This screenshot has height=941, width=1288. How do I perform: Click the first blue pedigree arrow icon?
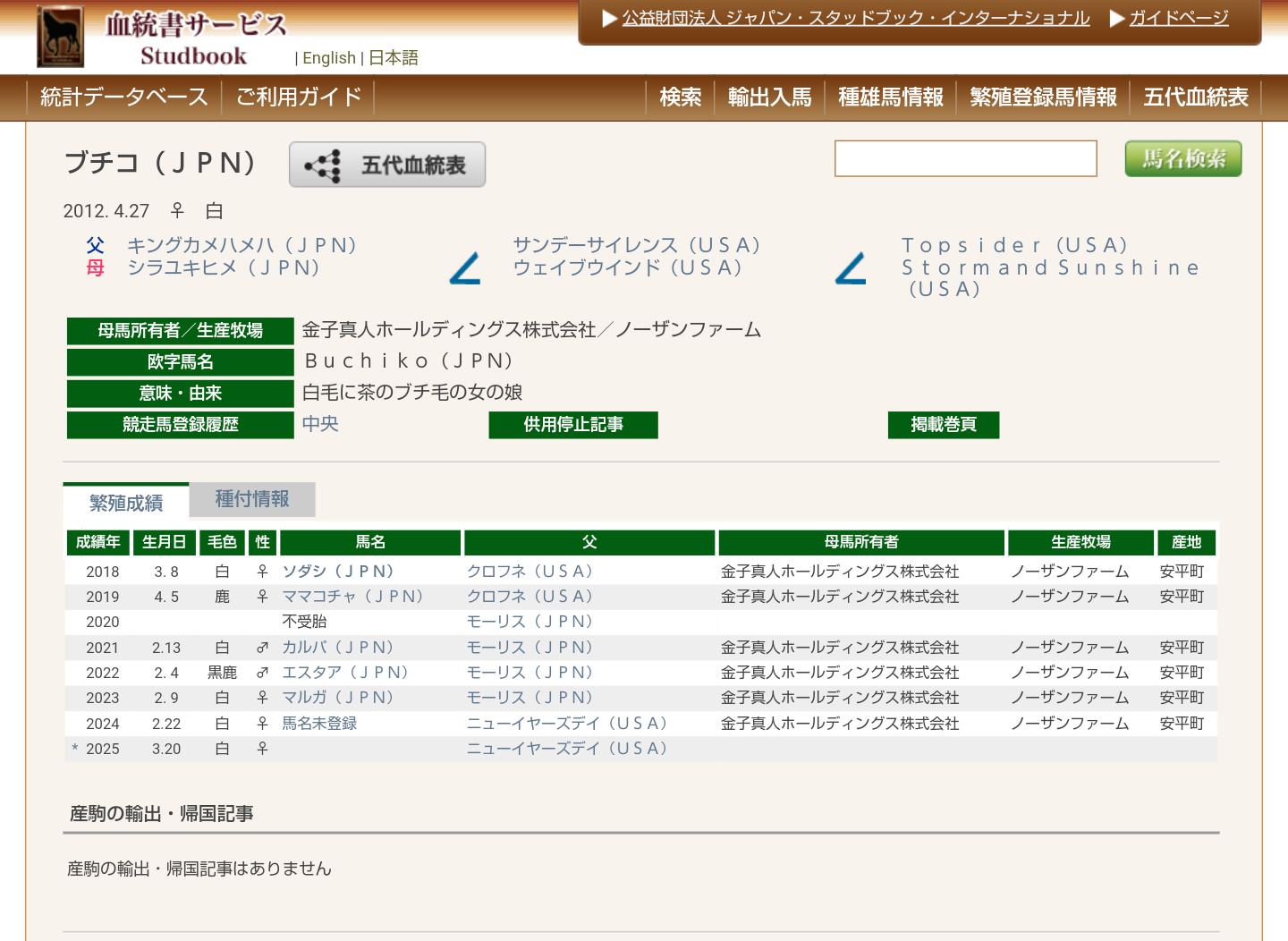(465, 268)
